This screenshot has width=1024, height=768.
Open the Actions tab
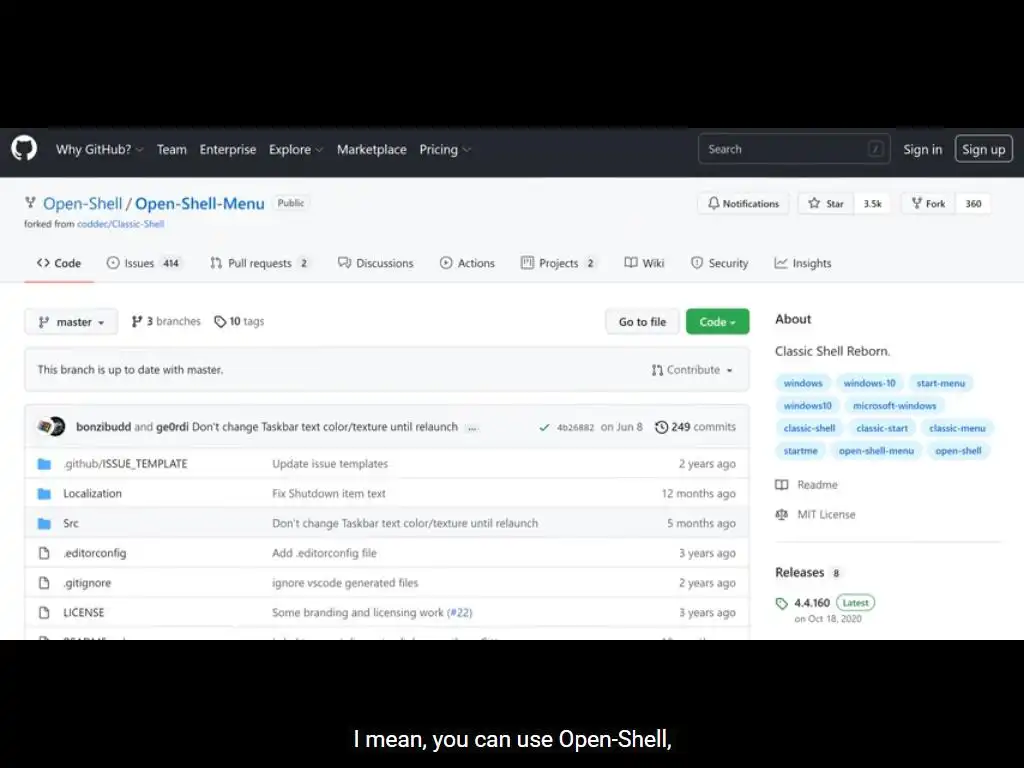(467, 263)
